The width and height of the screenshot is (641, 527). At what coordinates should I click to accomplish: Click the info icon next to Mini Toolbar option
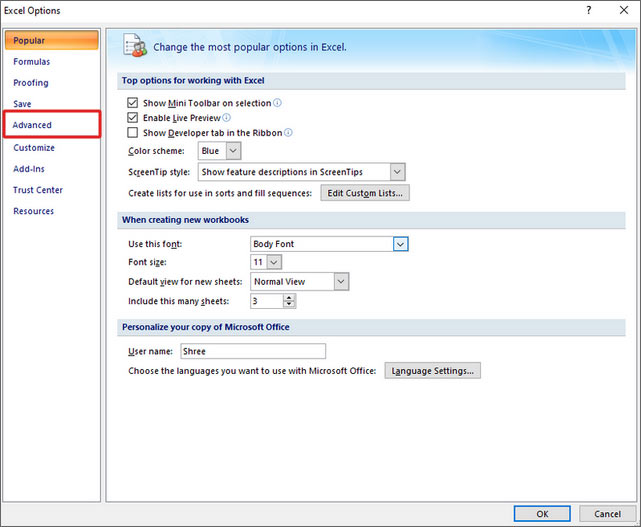pos(277,103)
